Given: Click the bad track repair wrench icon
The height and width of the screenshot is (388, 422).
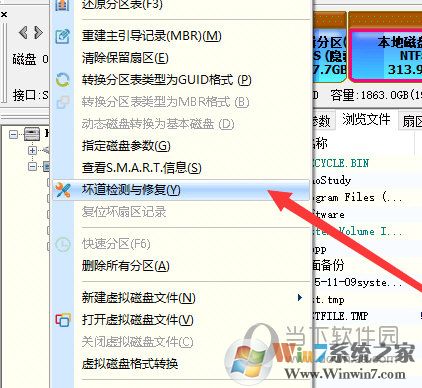Looking at the screenshot, I should (x=63, y=190).
